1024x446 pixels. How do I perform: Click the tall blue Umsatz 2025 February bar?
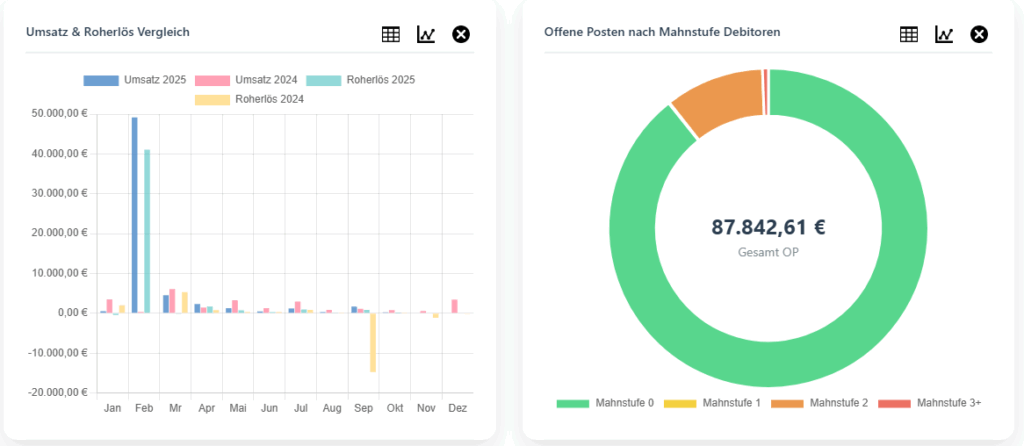pyautogui.click(x=135, y=215)
